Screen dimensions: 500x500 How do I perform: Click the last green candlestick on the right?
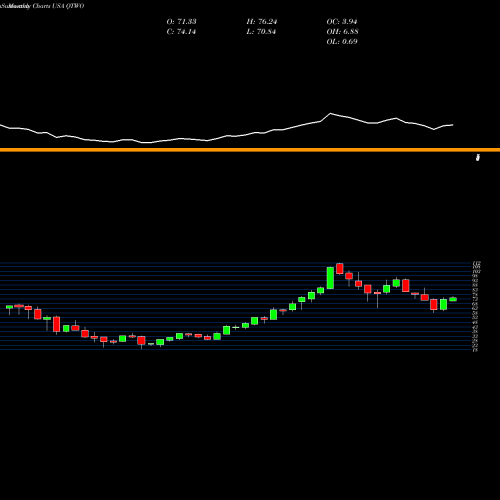point(453,299)
